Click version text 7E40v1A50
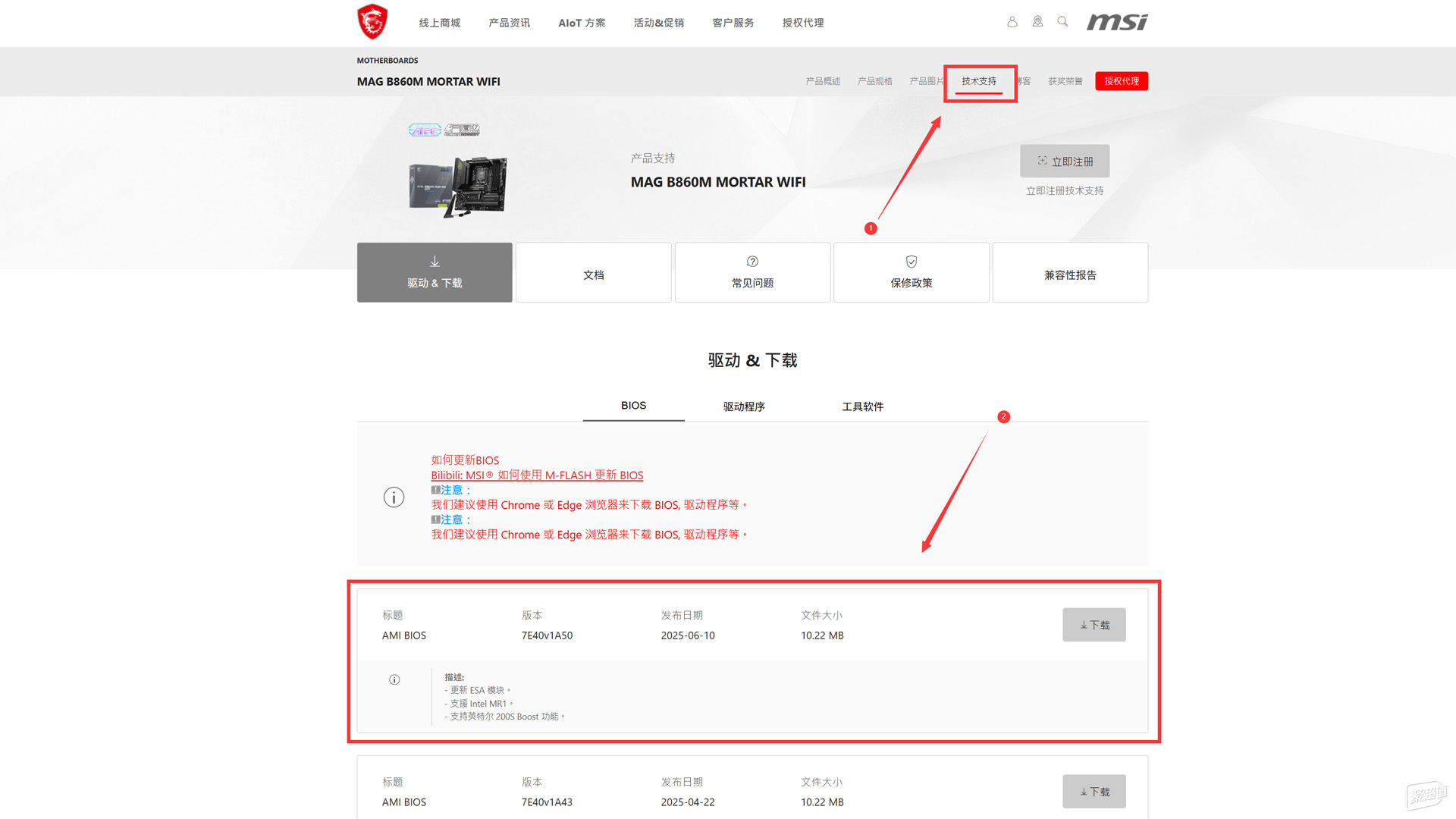1456x819 pixels. pos(547,635)
